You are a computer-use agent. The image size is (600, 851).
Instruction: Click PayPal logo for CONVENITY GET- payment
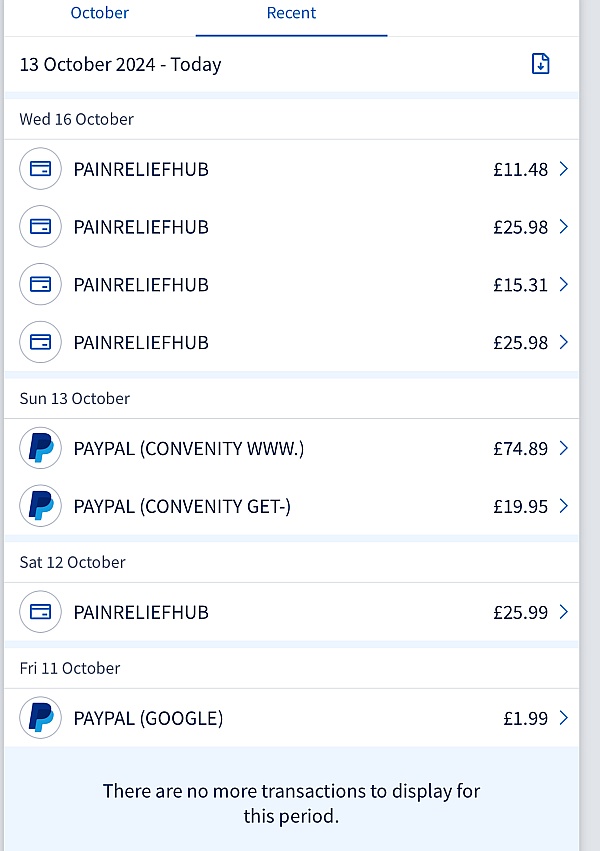pos(40,506)
